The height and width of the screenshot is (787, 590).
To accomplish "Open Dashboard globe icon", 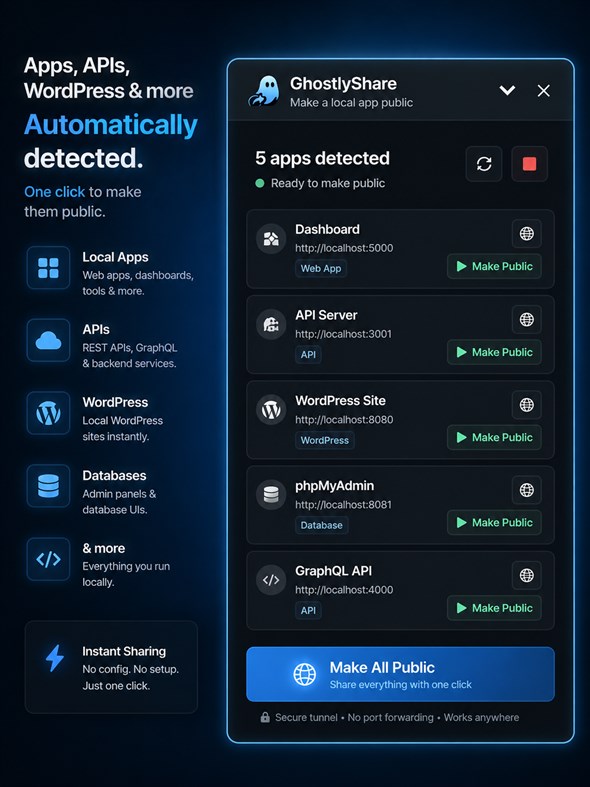I will [x=526, y=233].
